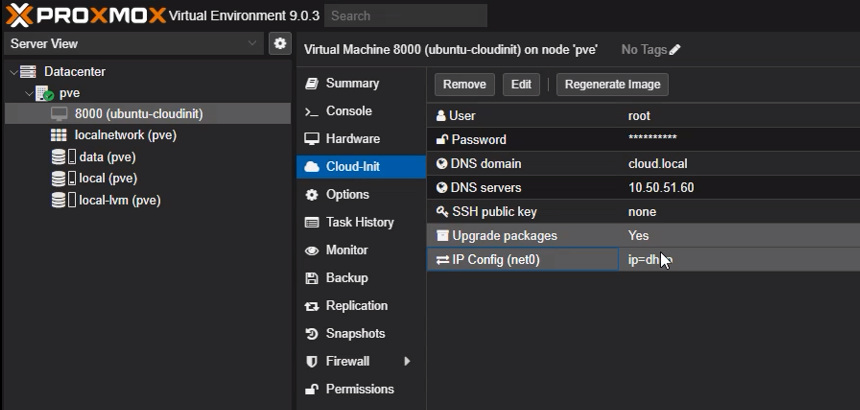Go to the Console tab

(348, 111)
